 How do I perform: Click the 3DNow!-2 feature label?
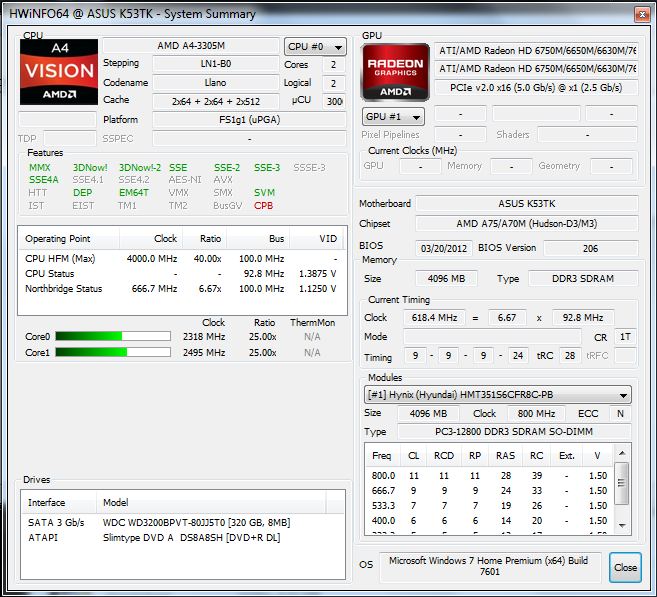140,168
